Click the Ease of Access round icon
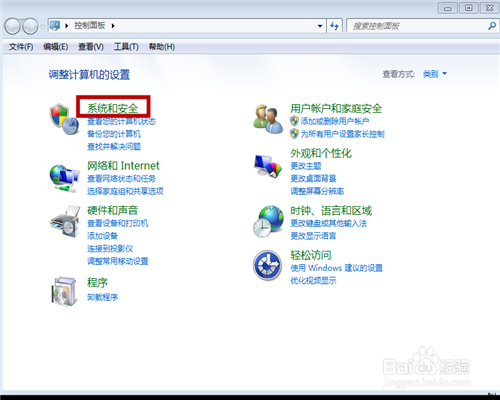The width and height of the screenshot is (500, 400). [x=267, y=265]
